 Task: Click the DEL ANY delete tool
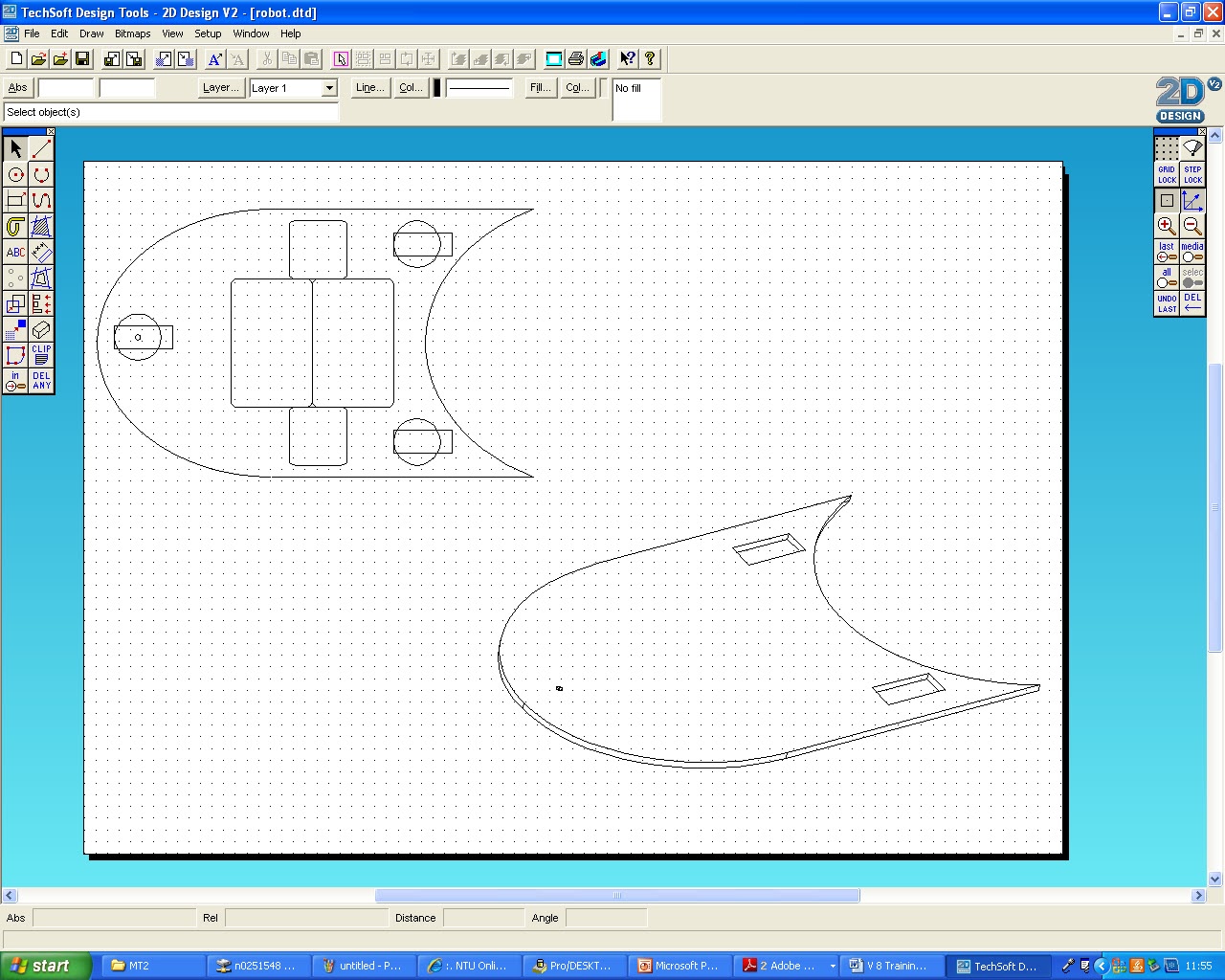40,380
